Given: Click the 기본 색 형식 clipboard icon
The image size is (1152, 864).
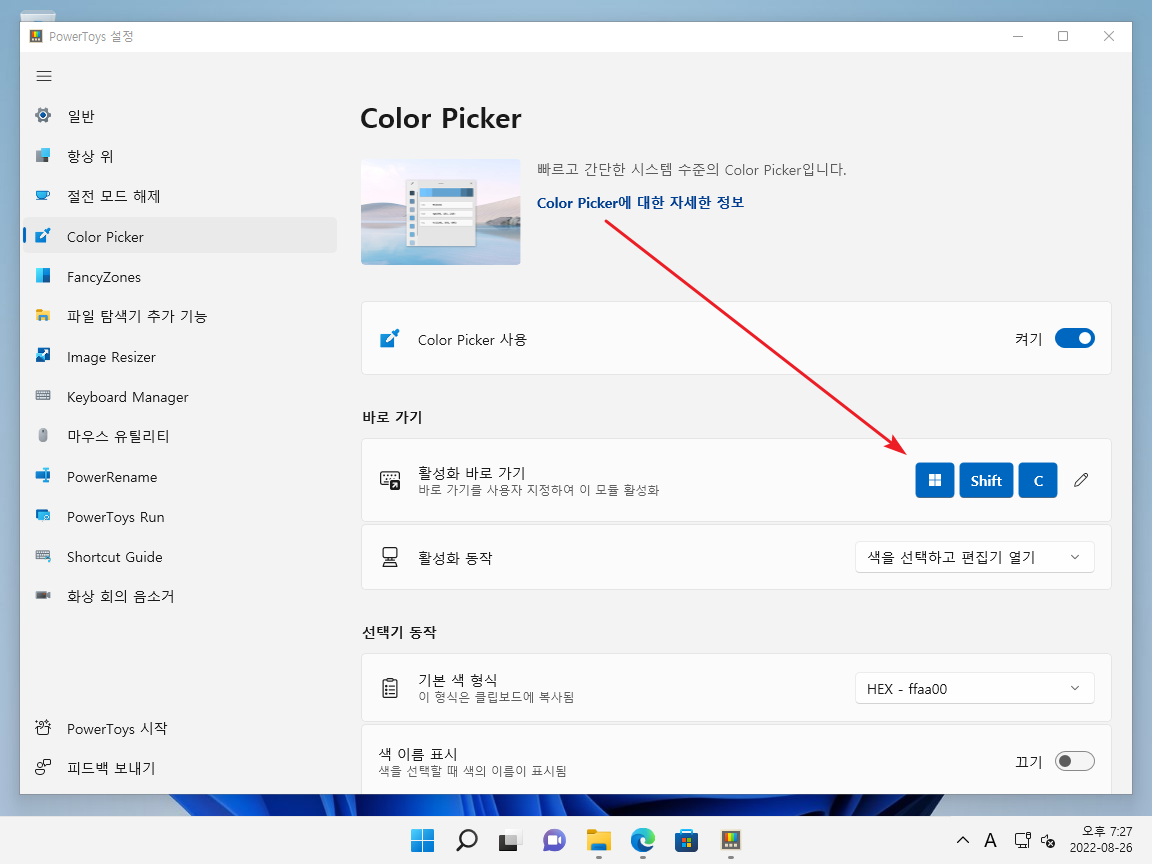Looking at the screenshot, I should tap(390, 688).
